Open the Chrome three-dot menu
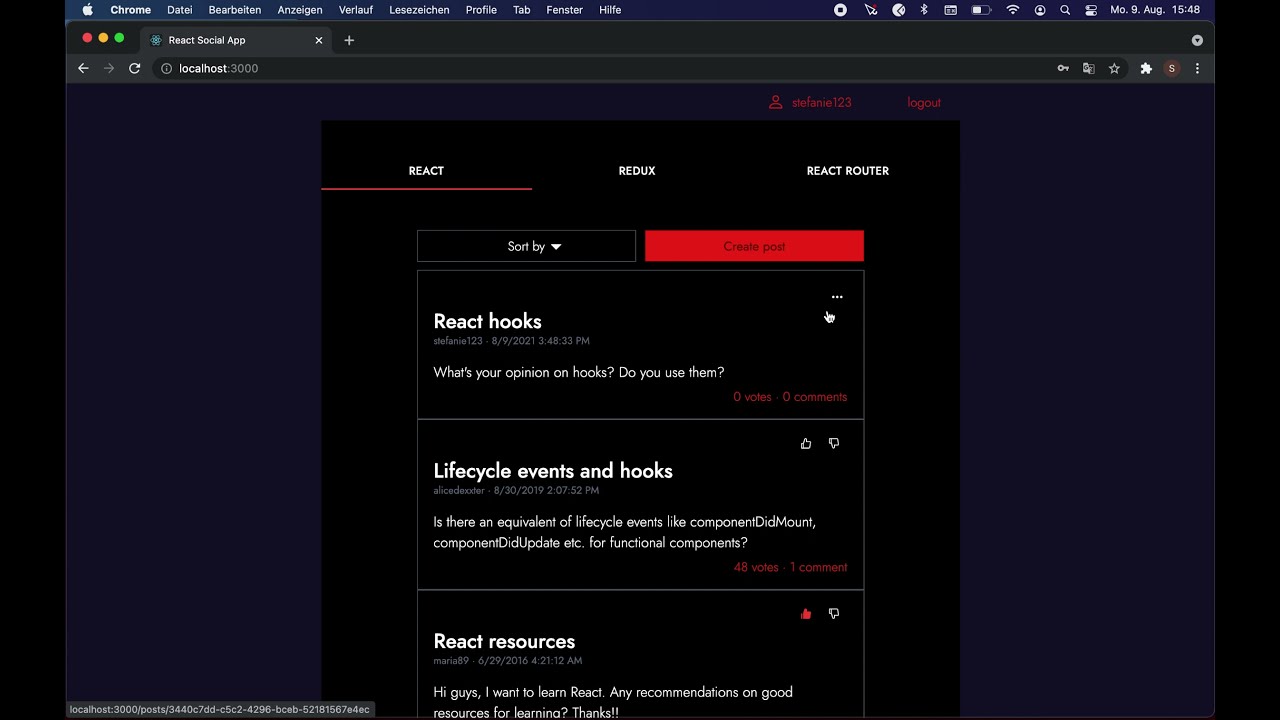This screenshot has width=1280, height=720. 1197,68
